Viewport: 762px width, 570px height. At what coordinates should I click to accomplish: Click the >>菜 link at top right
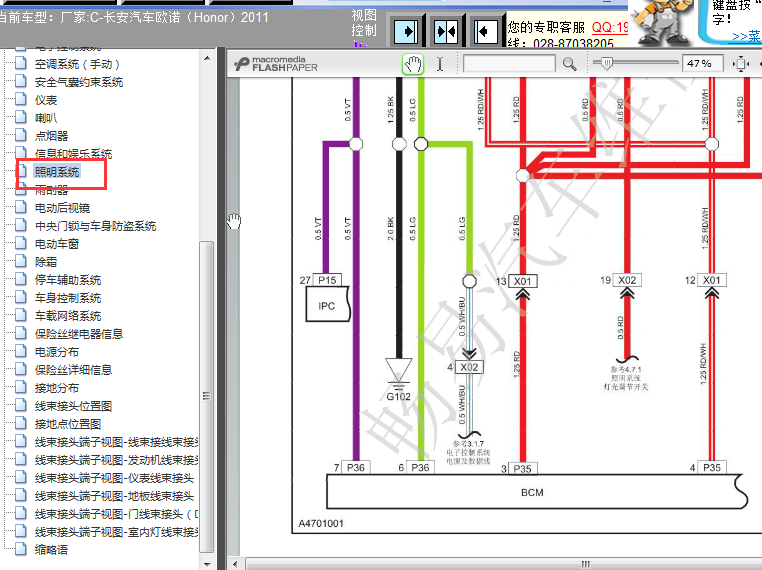[746, 36]
